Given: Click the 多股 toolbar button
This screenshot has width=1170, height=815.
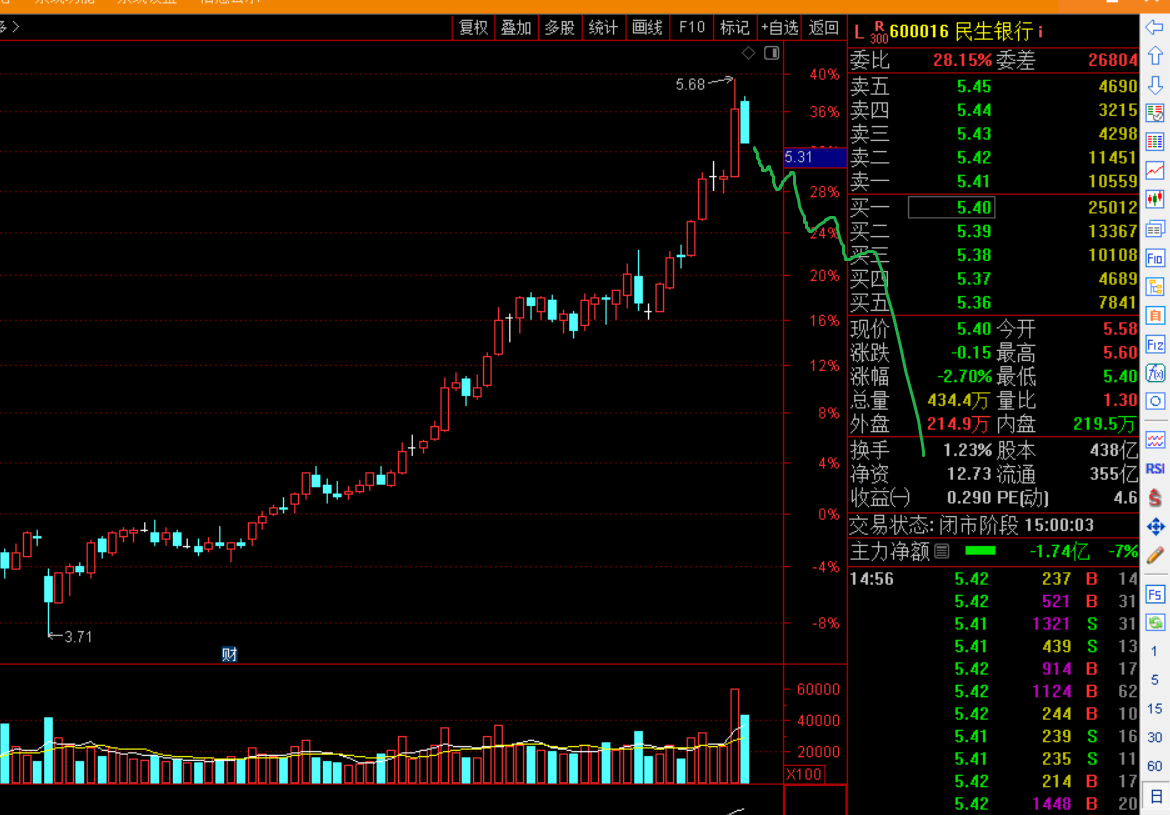Looking at the screenshot, I should pyautogui.click(x=560, y=28).
